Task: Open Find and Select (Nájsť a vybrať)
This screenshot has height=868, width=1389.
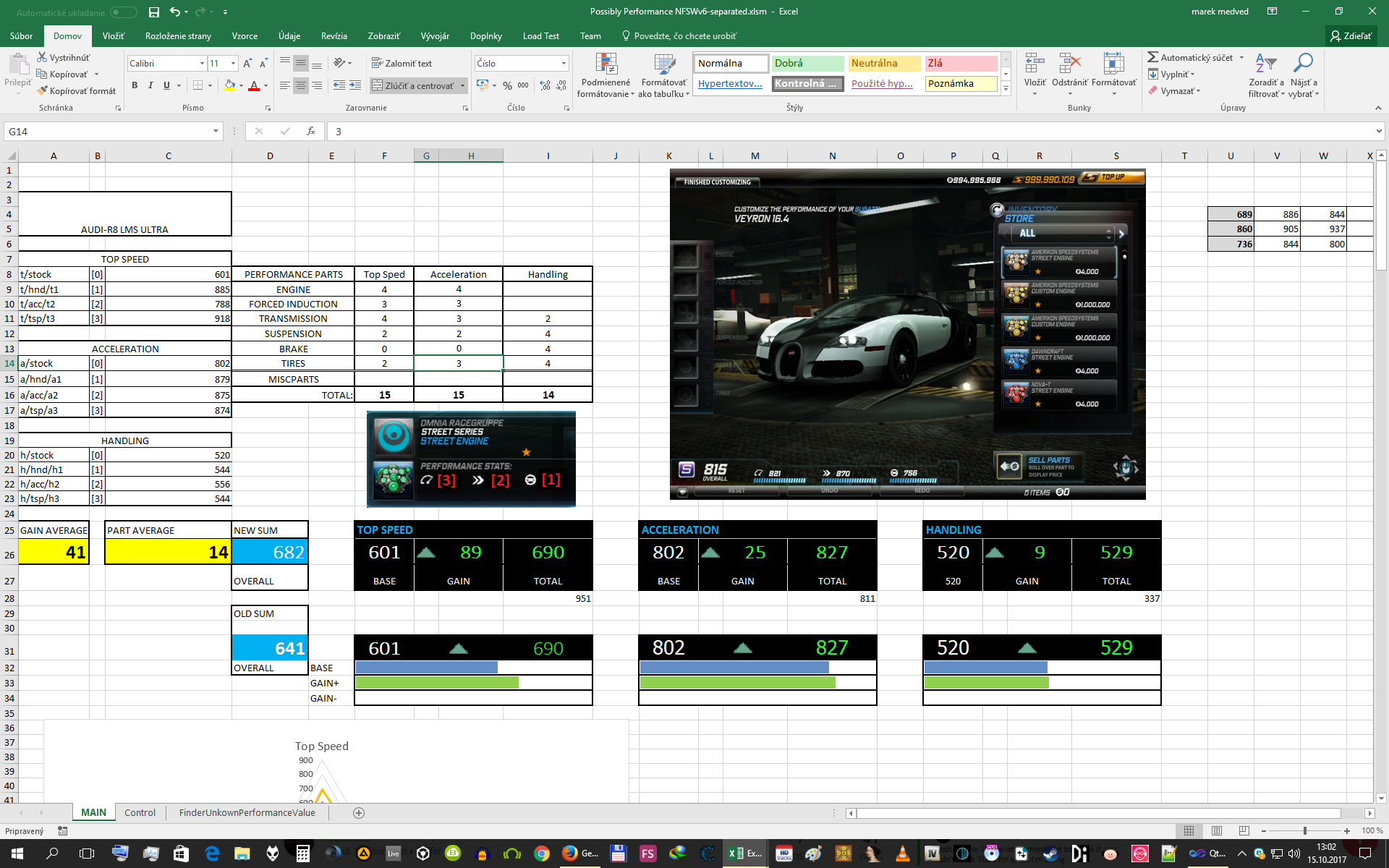Action: 1304,75
